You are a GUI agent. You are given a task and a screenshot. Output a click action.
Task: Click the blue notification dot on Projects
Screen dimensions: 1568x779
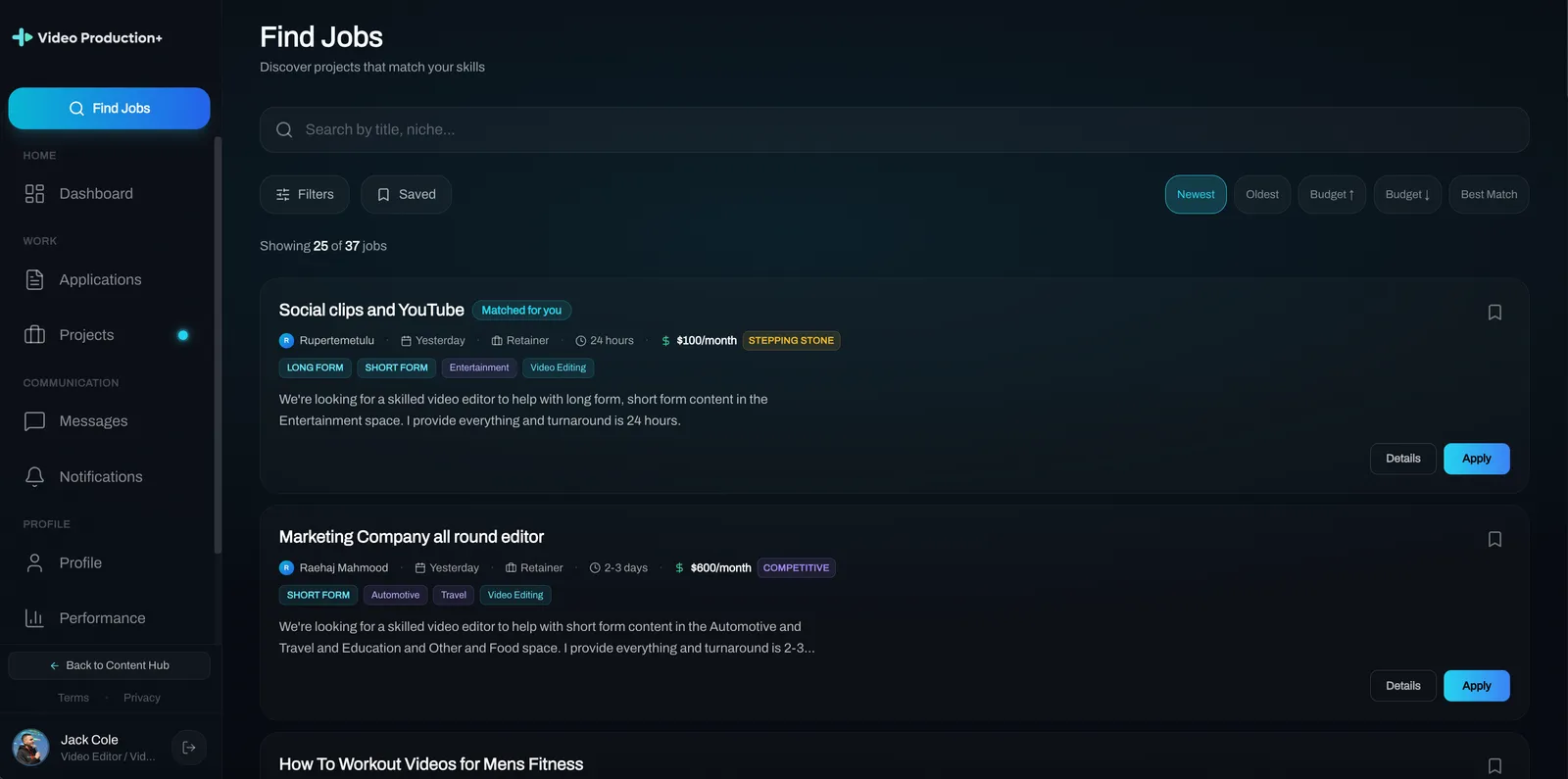[x=182, y=335]
